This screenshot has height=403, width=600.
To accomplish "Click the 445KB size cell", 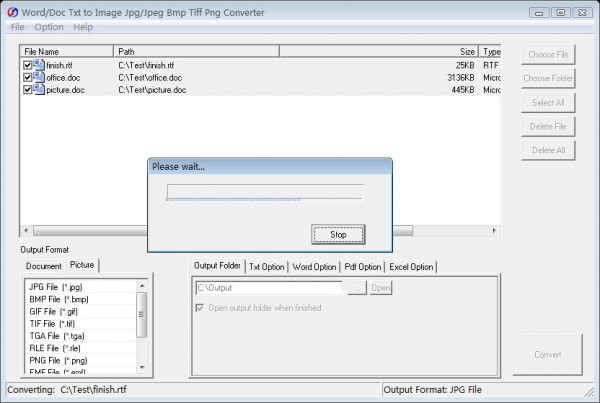I will 463,90.
